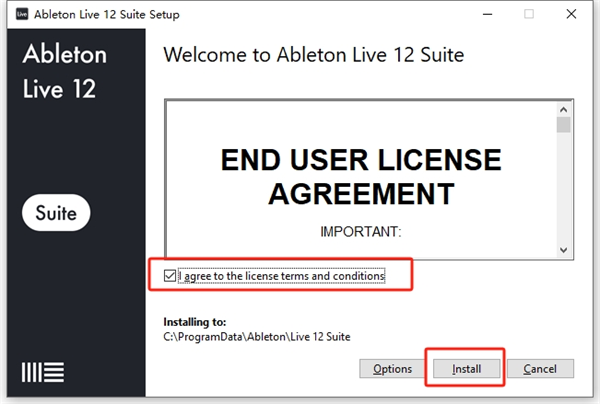
Task: Toggle the license agreement checkbox
Action: (170, 274)
